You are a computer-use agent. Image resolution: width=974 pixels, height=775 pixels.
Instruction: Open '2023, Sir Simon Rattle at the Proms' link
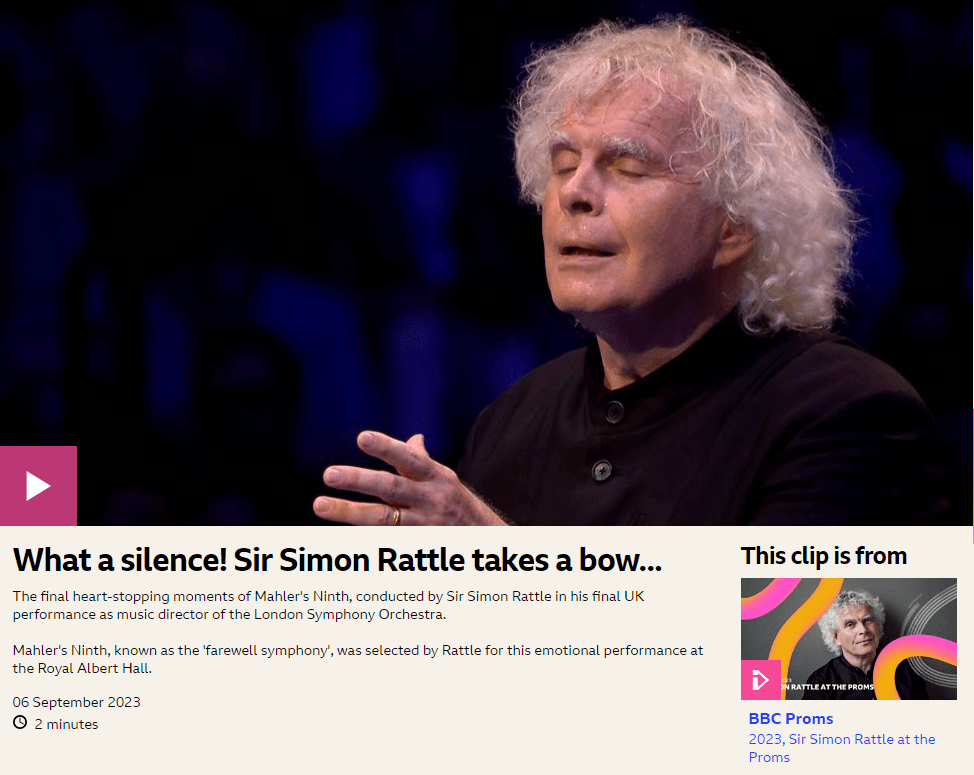pyautogui.click(x=842, y=748)
